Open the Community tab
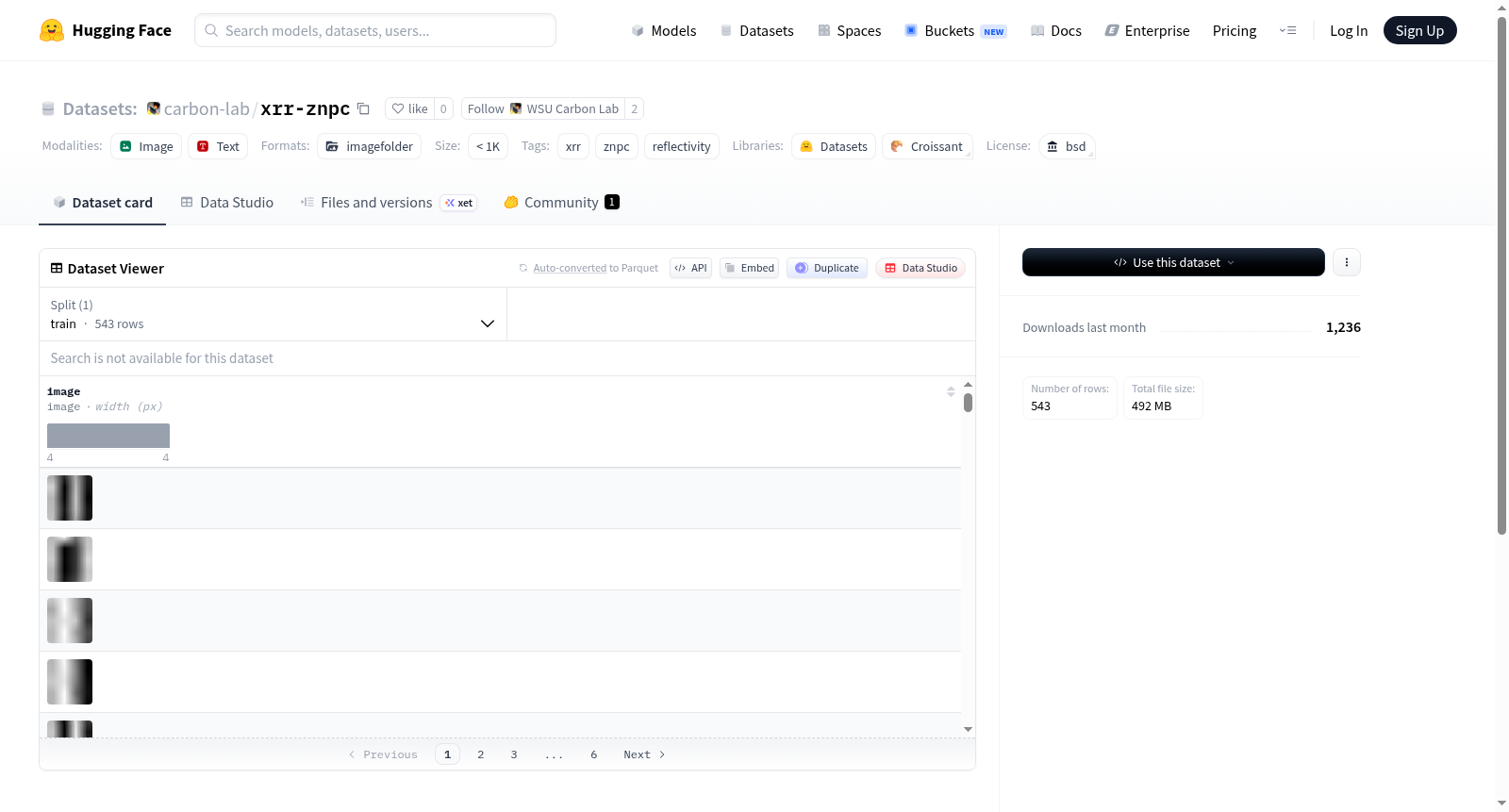The image size is (1509, 812). [x=561, y=202]
